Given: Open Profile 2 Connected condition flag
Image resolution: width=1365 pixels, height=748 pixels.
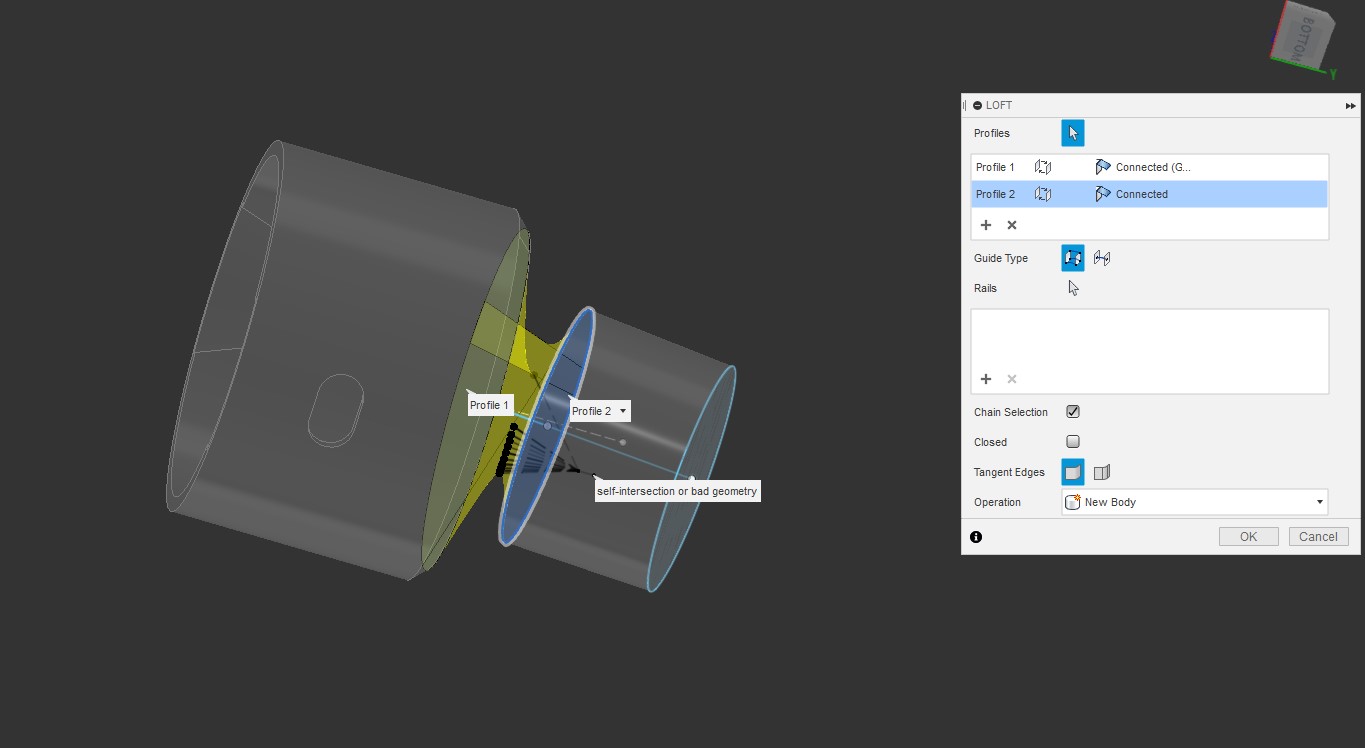Looking at the screenshot, I should 1103,194.
